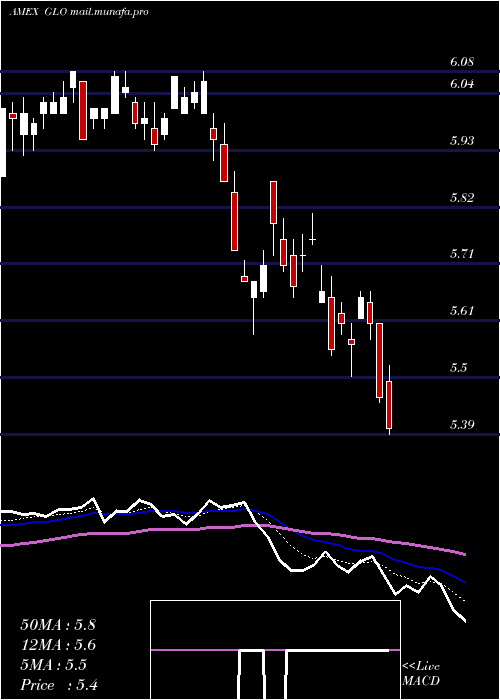Image resolution: width=500 pixels, height=700 pixels.
Task: Click the Live MACD label
Action: (421, 674)
